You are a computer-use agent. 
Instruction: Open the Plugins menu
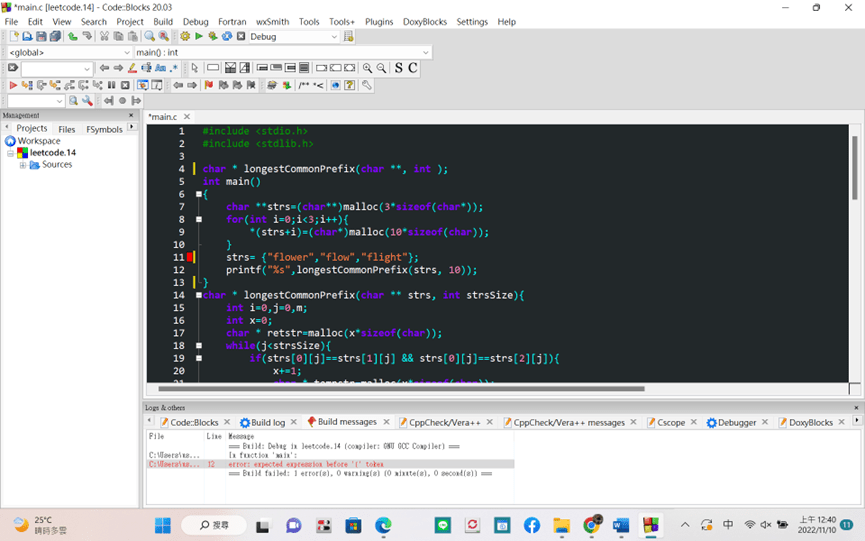click(379, 21)
